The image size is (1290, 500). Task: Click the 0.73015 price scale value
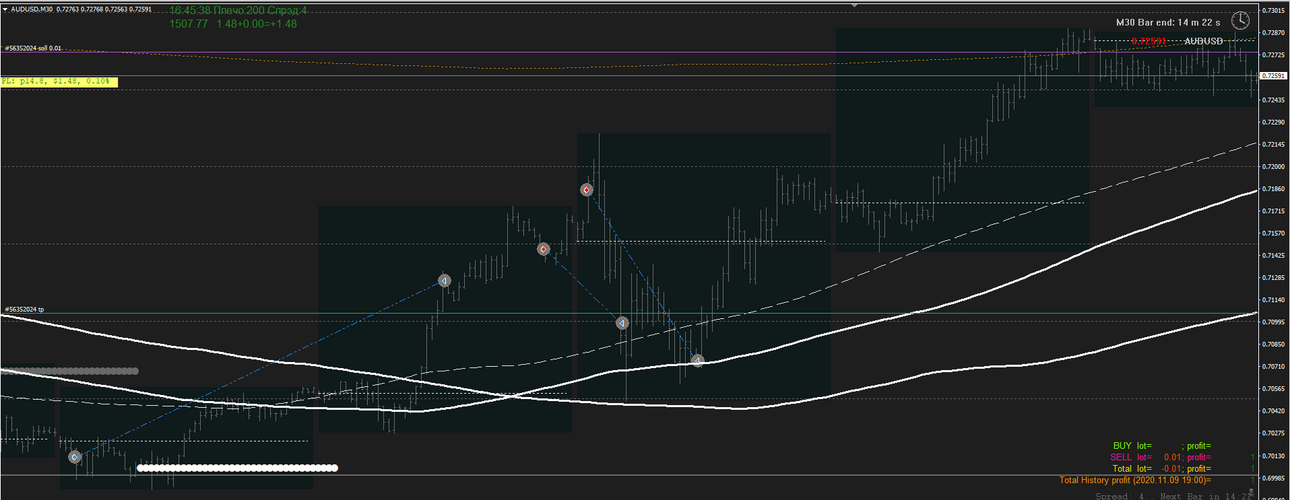(x=1273, y=10)
